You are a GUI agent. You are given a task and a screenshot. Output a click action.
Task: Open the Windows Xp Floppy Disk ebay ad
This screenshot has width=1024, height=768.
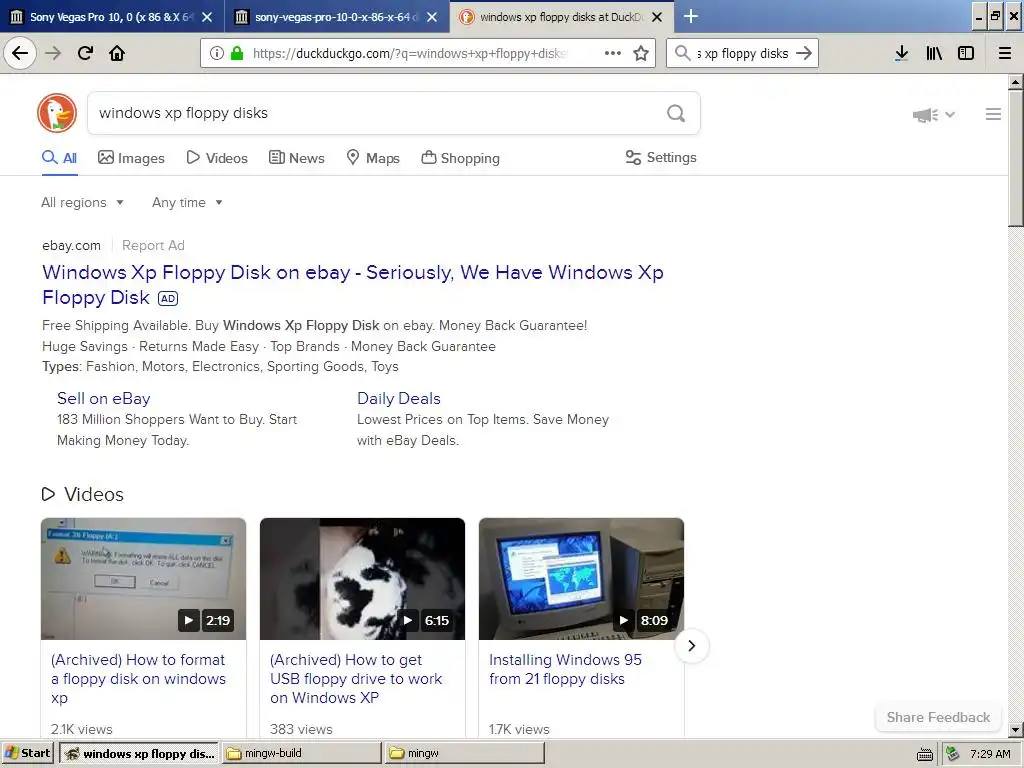[x=353, y=285]
